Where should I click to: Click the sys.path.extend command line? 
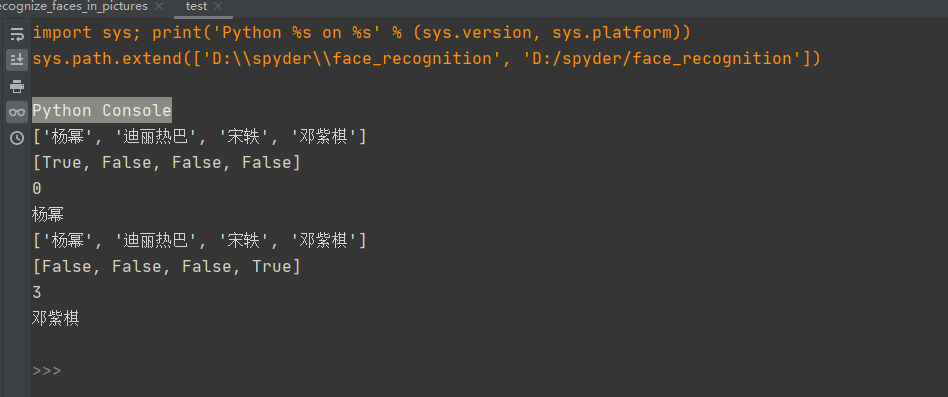[426, 59]
